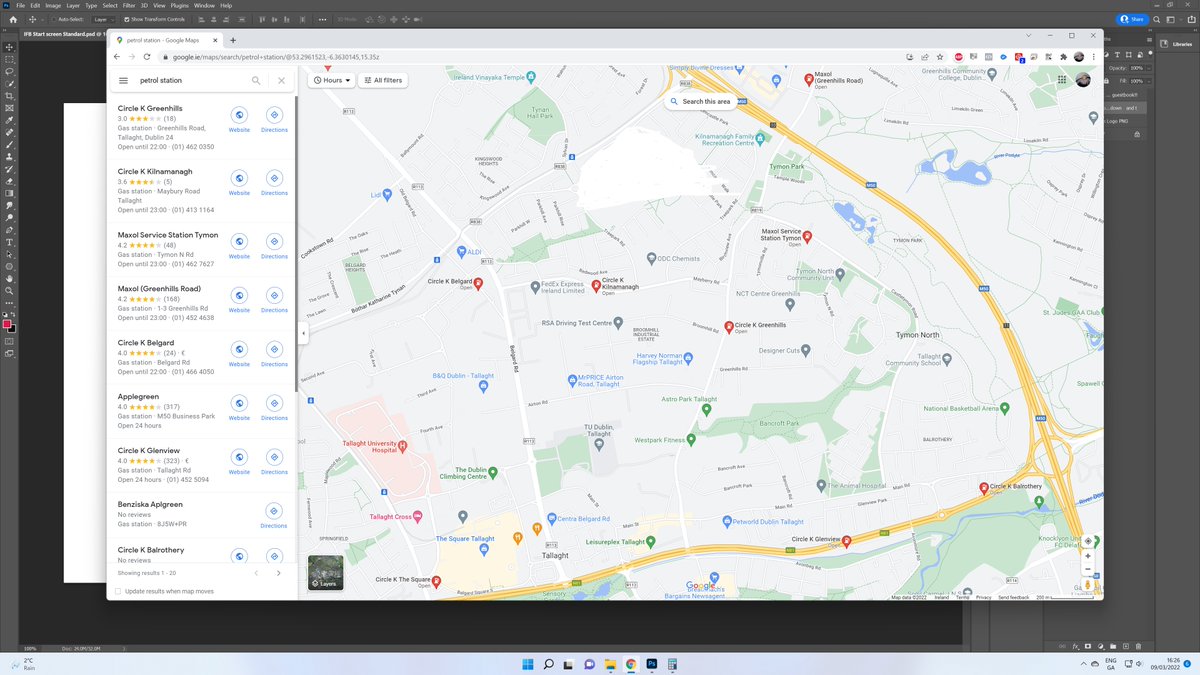Open the Hours filter dropdown
Screen dimensions: 1200x675
tap(331, 80)
